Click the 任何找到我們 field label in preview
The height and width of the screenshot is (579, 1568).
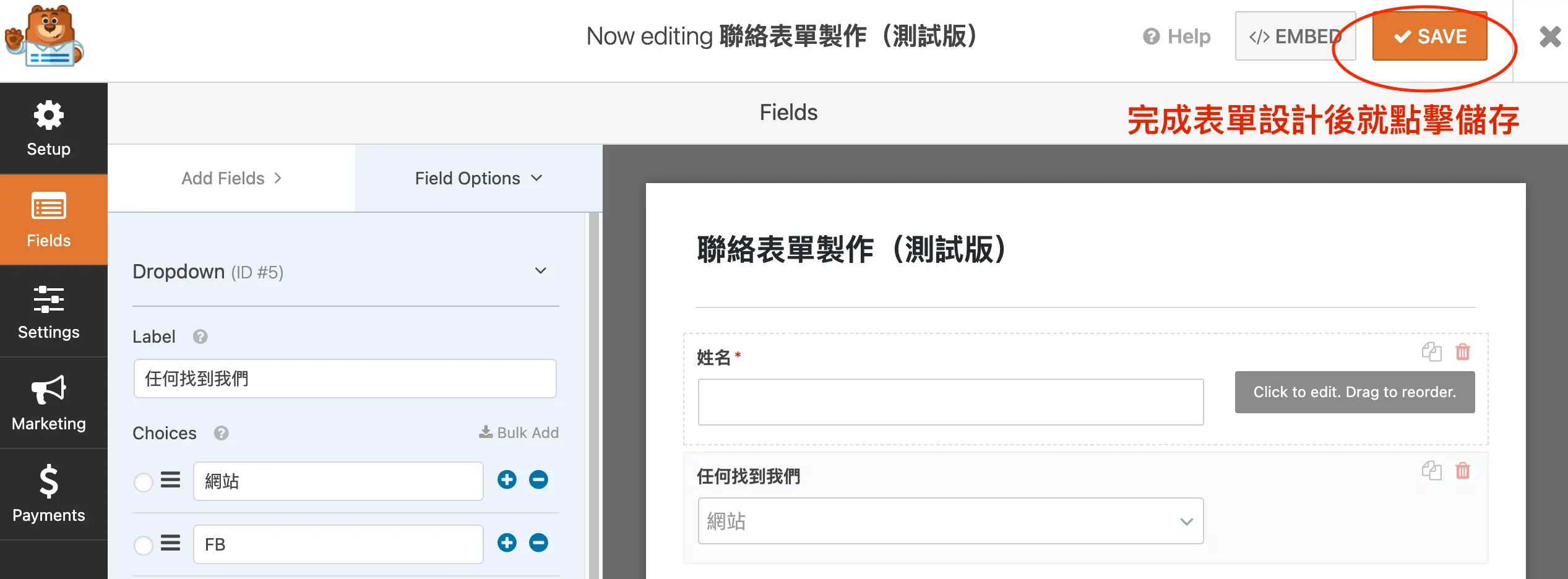coord(749,476)
